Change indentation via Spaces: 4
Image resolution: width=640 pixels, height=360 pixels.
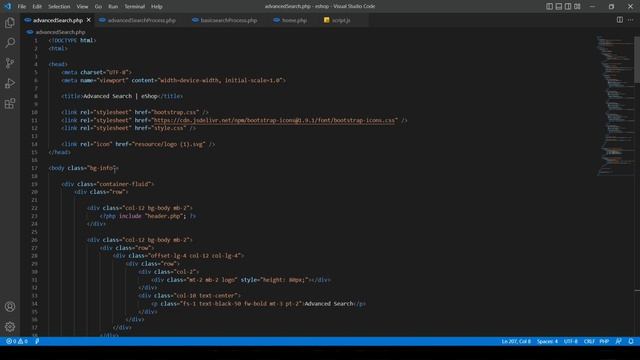click(x=547, y=341)
